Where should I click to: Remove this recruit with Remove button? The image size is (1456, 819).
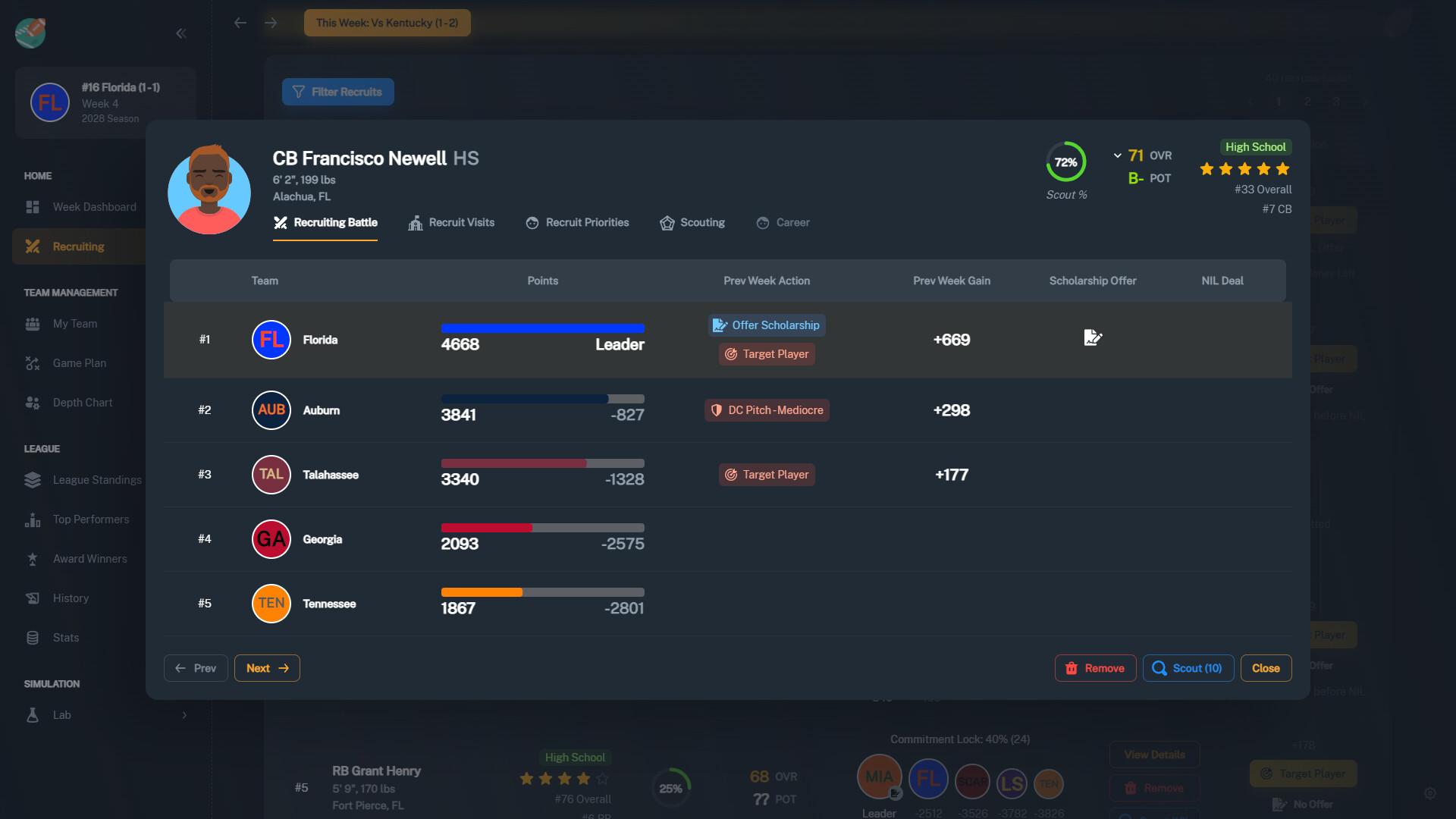(x=1095, y=668)
